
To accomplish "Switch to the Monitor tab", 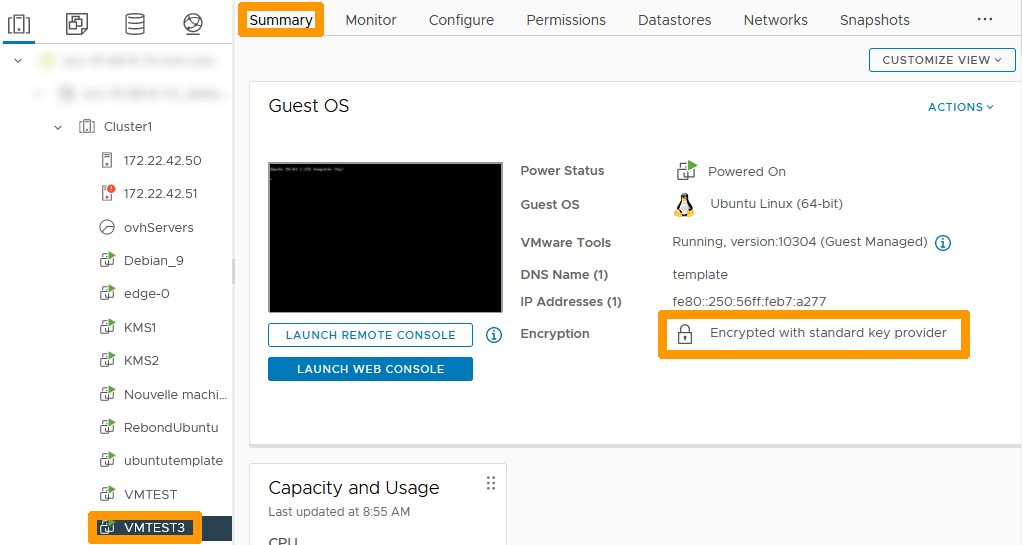I will 371,20.
